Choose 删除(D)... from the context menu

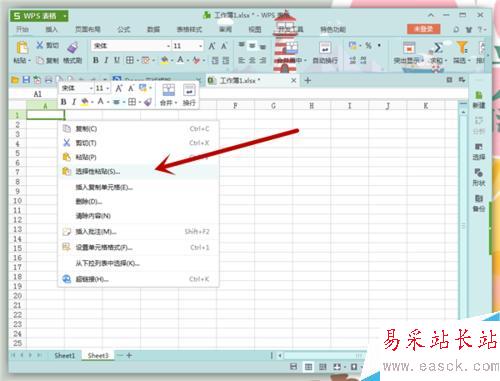point(139,202)
